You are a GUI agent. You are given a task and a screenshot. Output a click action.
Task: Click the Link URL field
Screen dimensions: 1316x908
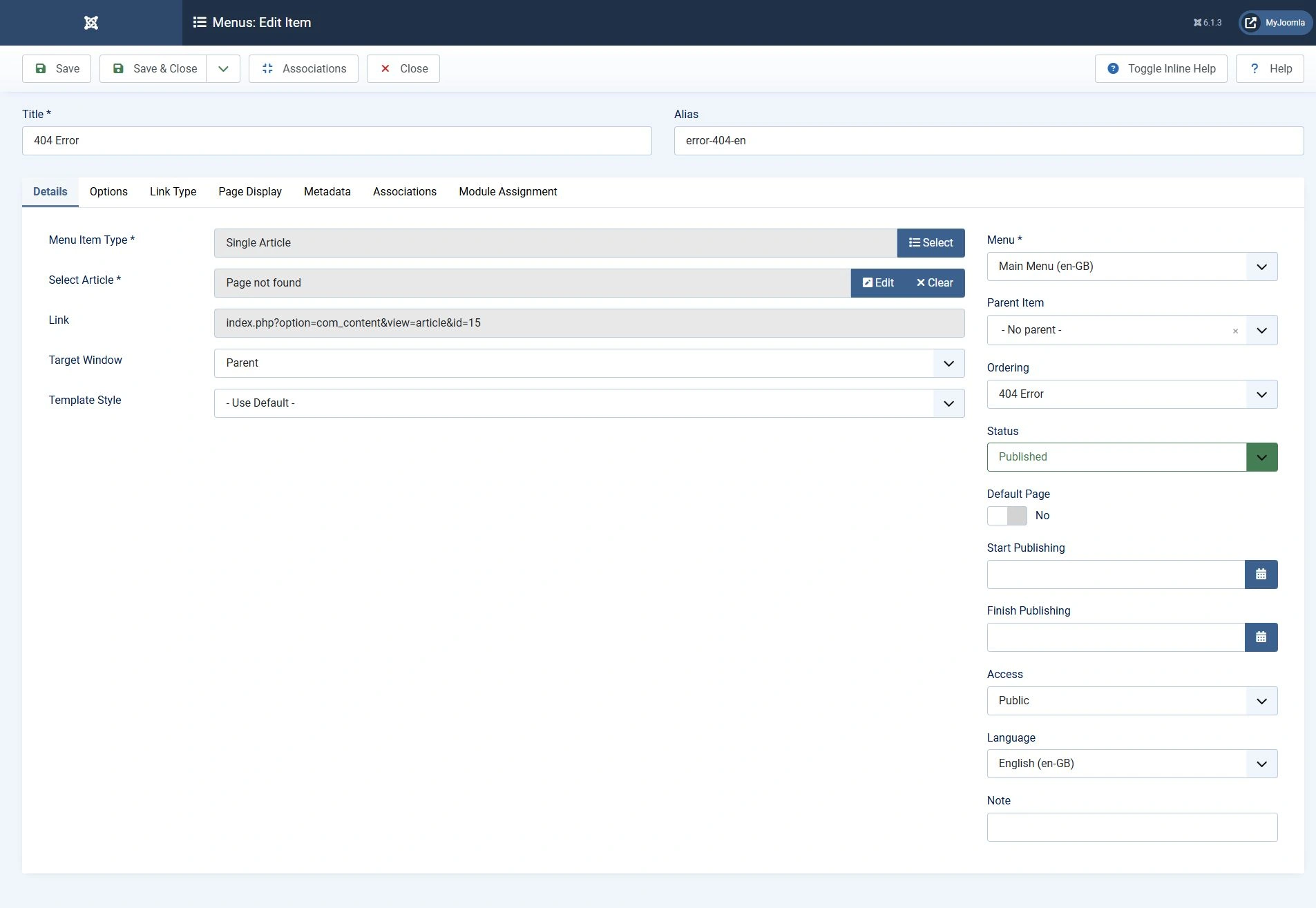589,323
